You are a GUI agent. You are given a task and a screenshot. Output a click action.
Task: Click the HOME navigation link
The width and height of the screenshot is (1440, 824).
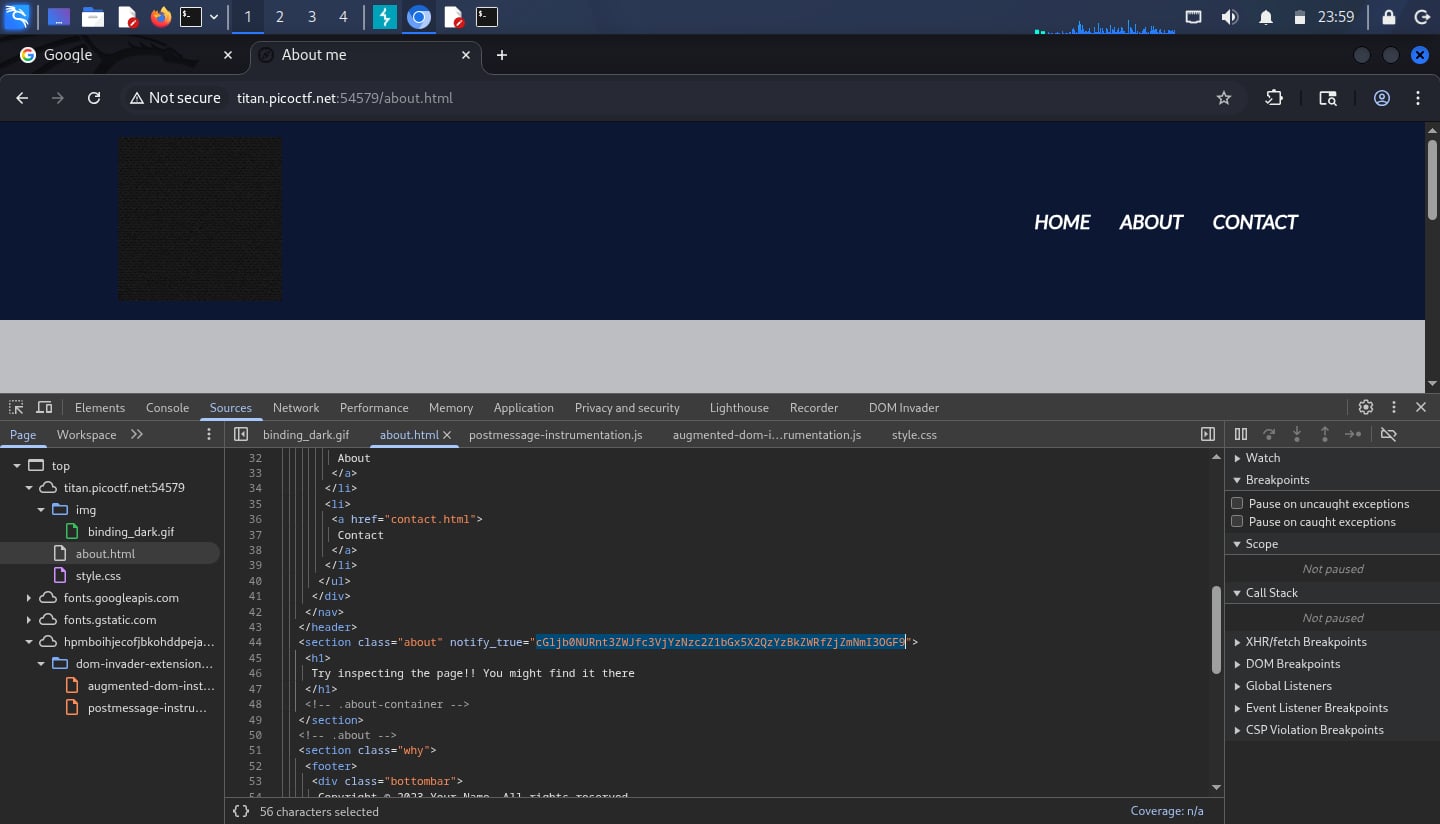1062,222
